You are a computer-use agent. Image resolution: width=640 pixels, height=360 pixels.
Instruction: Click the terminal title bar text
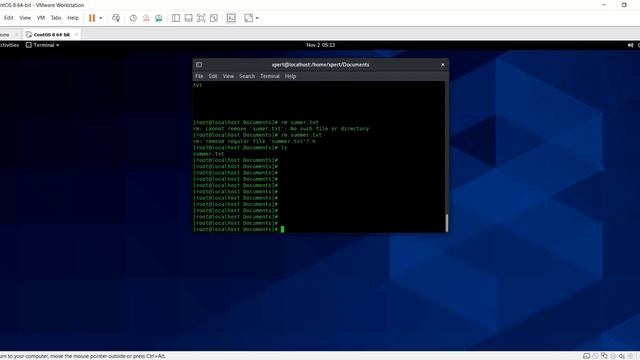pyautogui.click(x=320, y=64)
